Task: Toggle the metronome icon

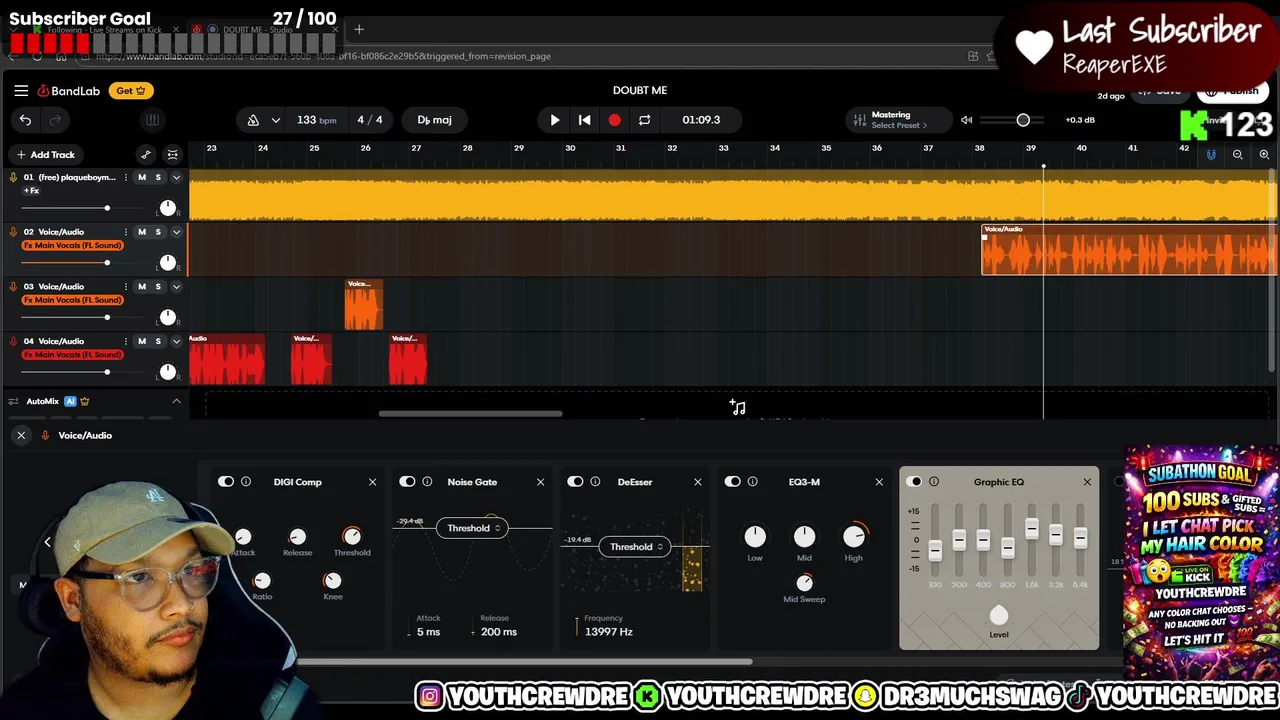Action: (253, 120)
